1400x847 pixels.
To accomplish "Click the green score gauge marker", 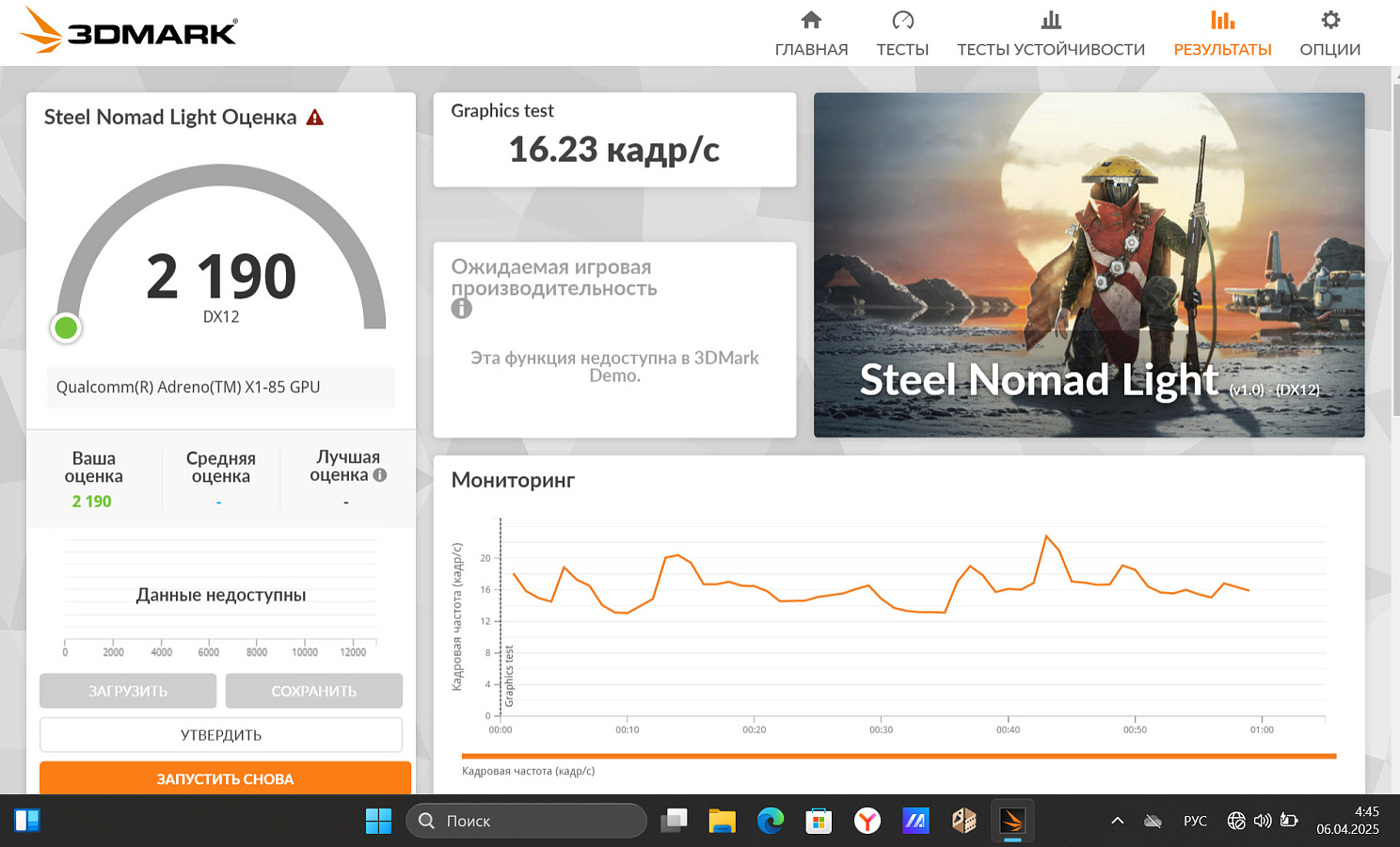I will point(66,328).
